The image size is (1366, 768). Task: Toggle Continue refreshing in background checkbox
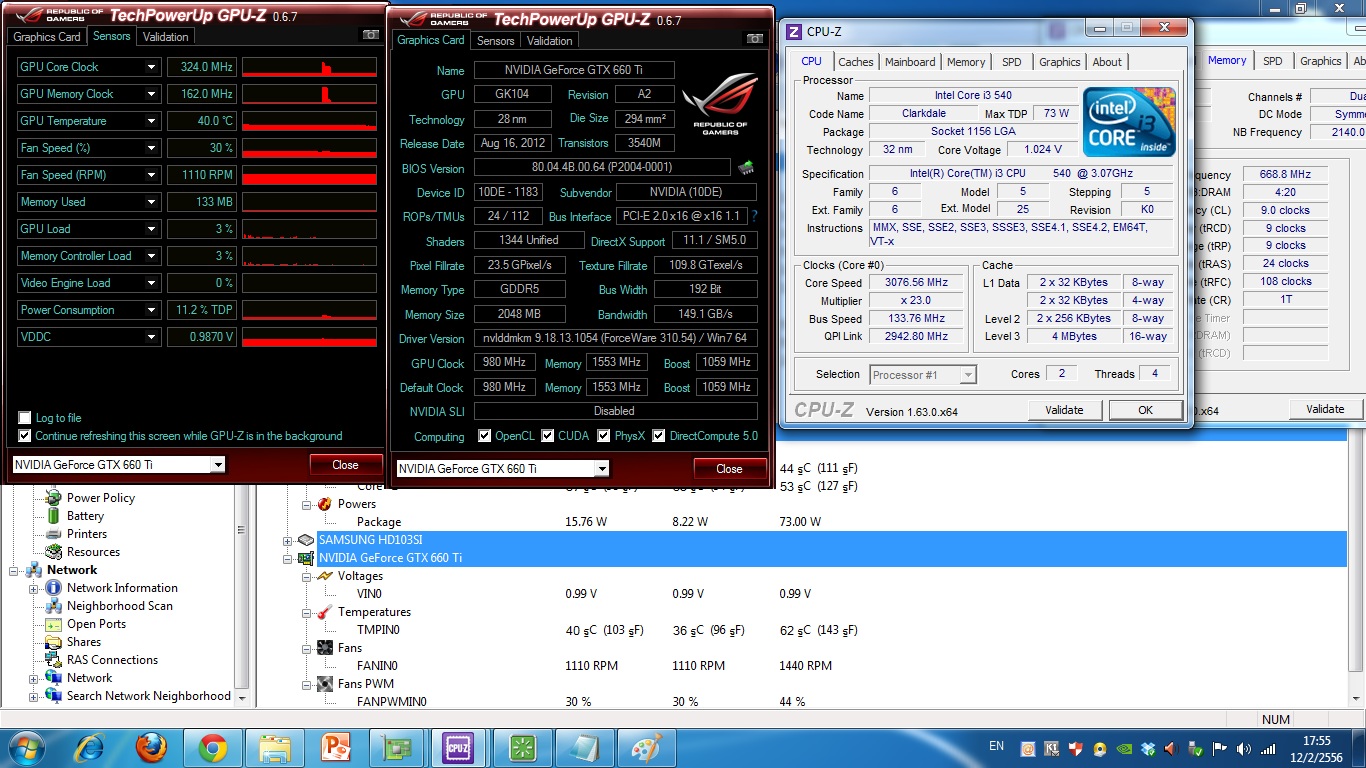click(24, 436)
